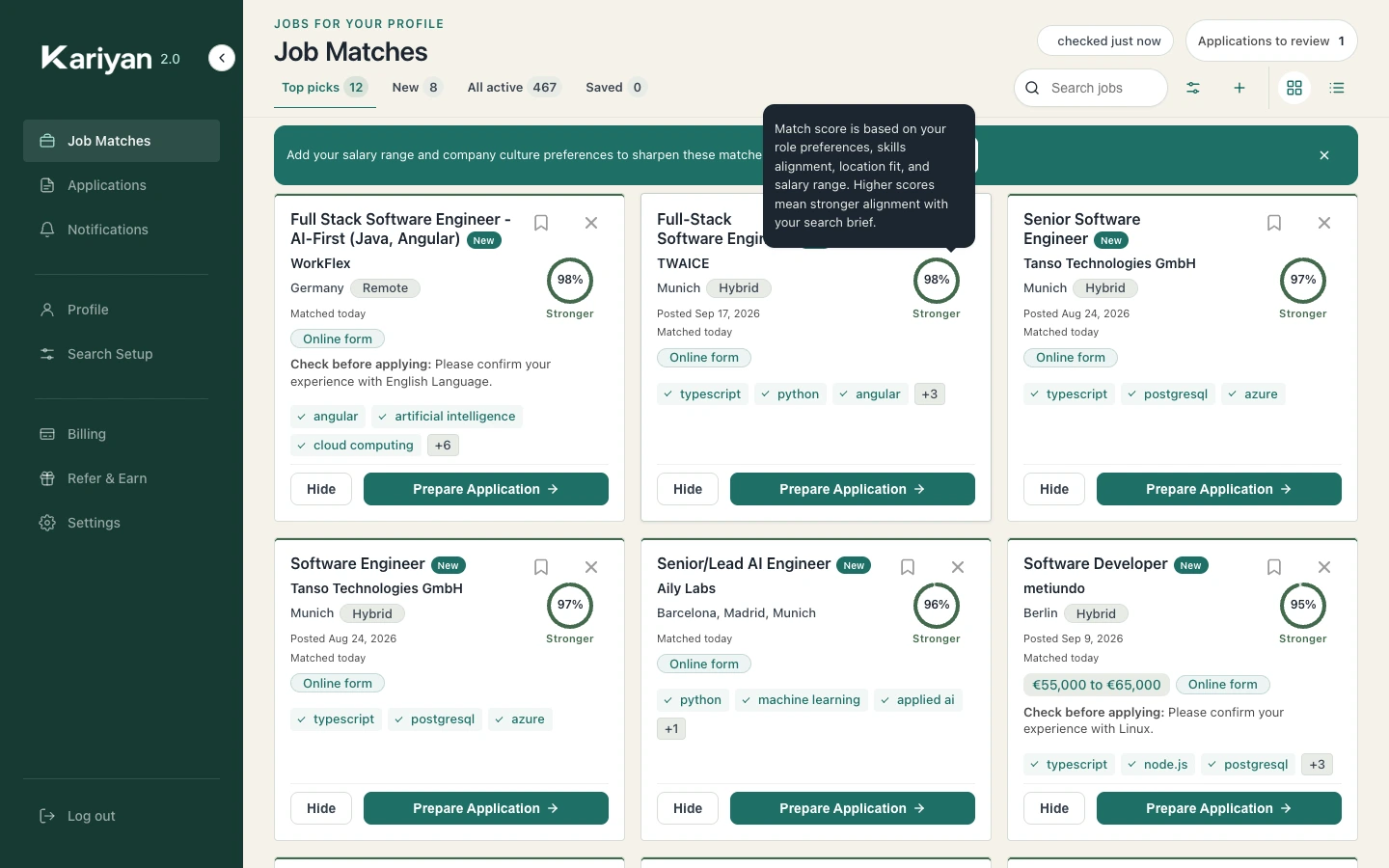The image size is (1389, 868).
Task: Expand +1 skill on Aily Labs card
Action: (x=671, y=729)
